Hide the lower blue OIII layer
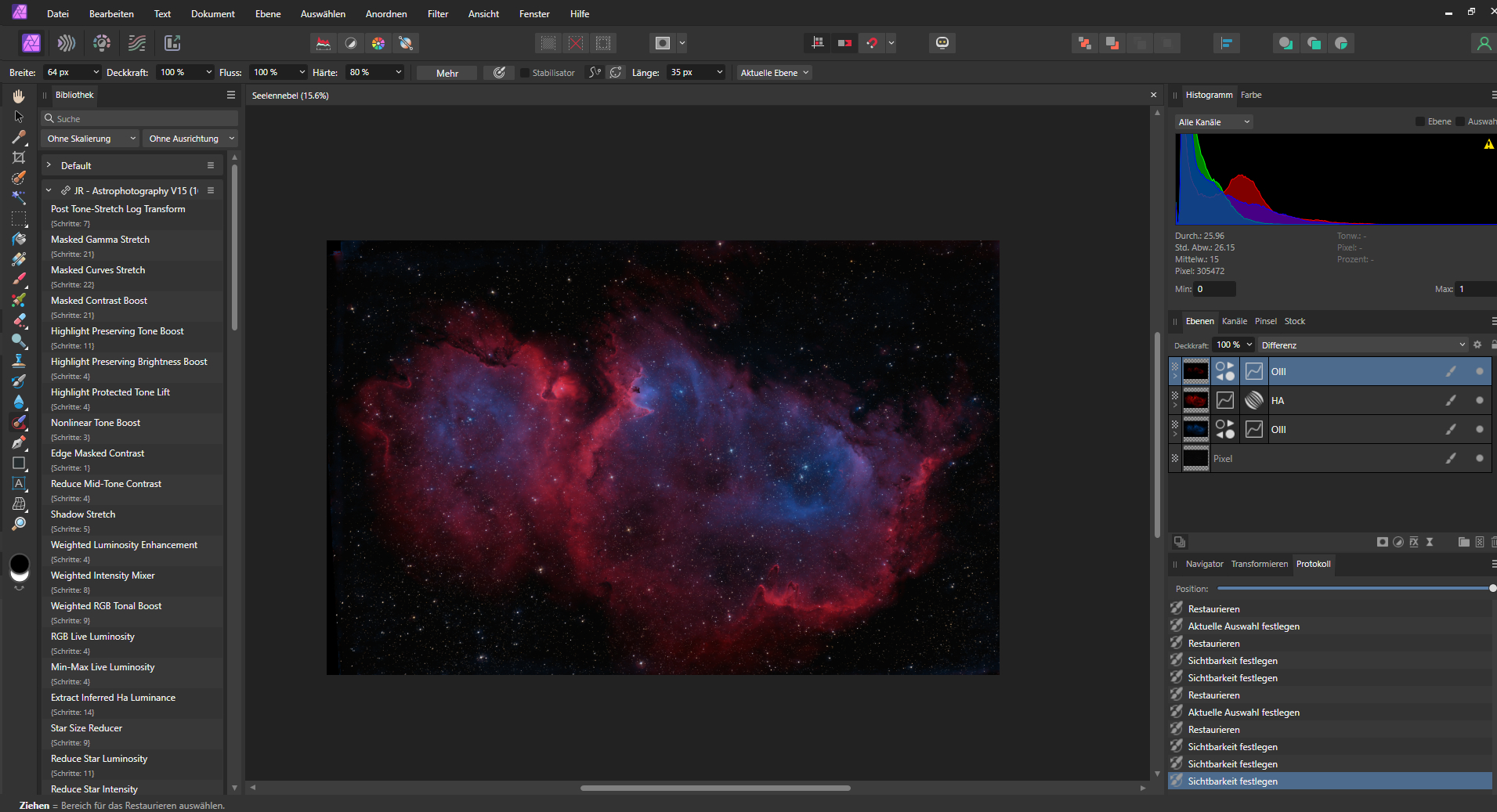The height and width of the screenshot is (812, 1497). coord(1479,429)
